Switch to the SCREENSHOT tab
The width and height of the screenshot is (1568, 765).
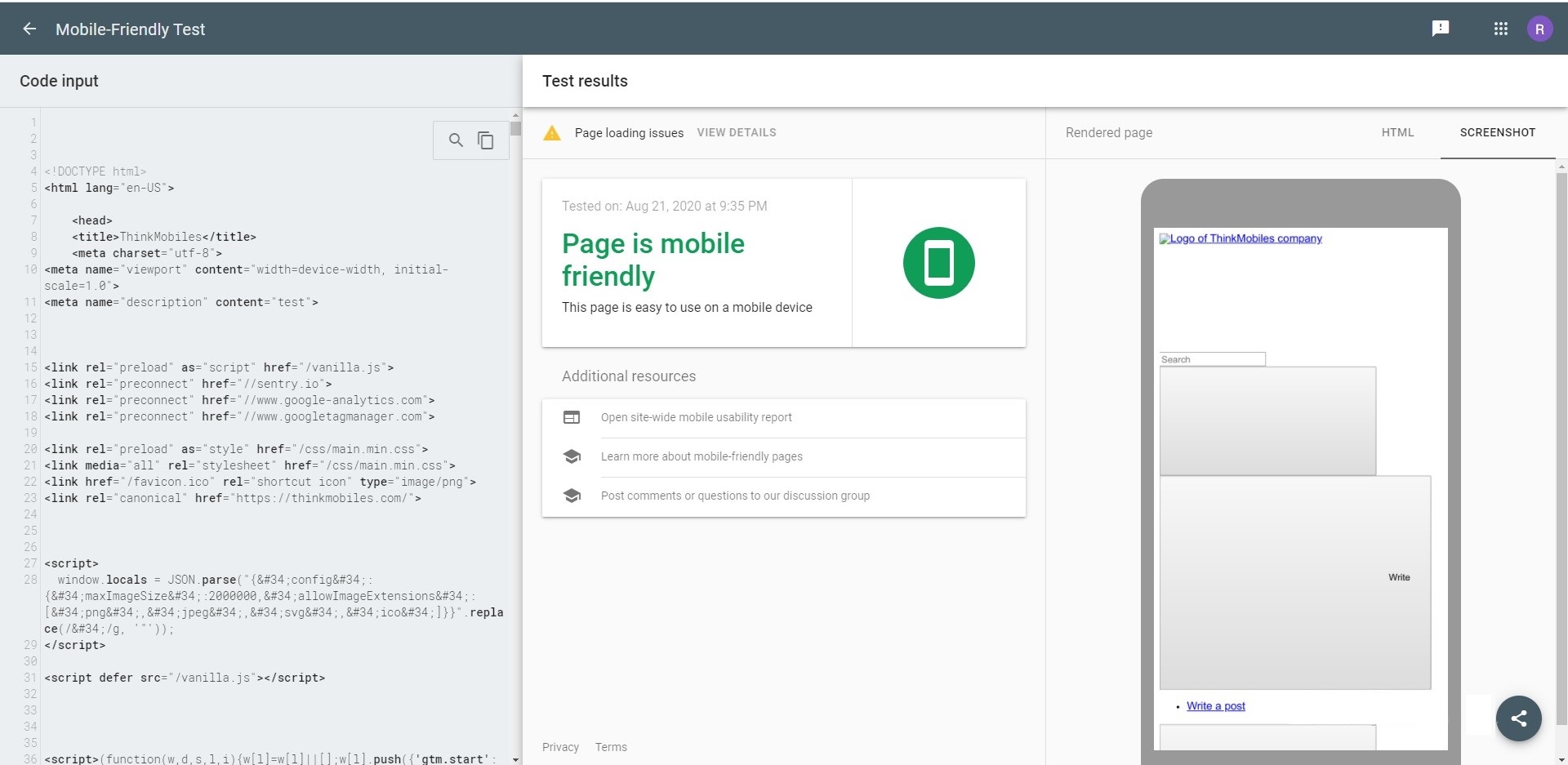click(1497, 132)
